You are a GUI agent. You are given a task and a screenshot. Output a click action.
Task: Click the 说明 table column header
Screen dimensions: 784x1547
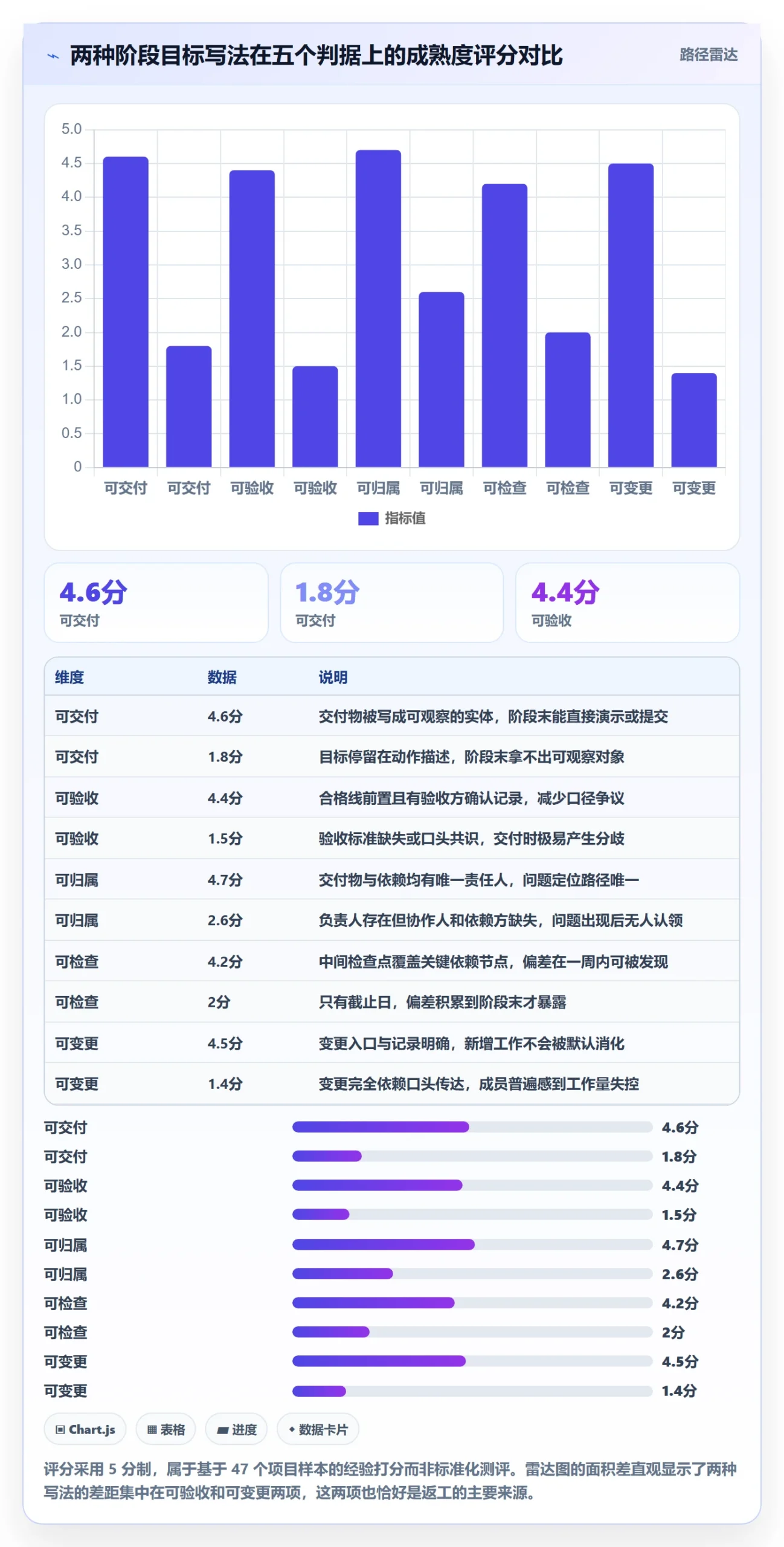(x=333, y=677)
